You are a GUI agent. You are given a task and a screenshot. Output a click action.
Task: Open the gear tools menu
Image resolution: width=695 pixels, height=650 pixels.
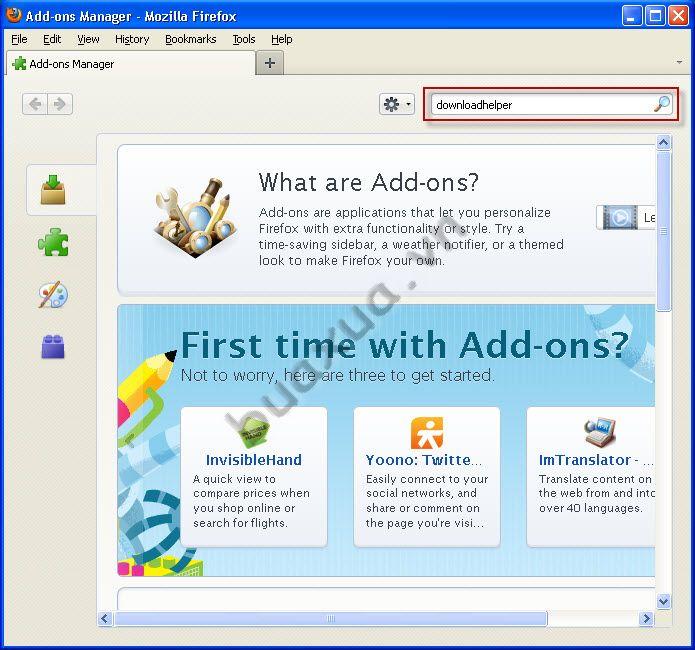[x=397, y=105]
